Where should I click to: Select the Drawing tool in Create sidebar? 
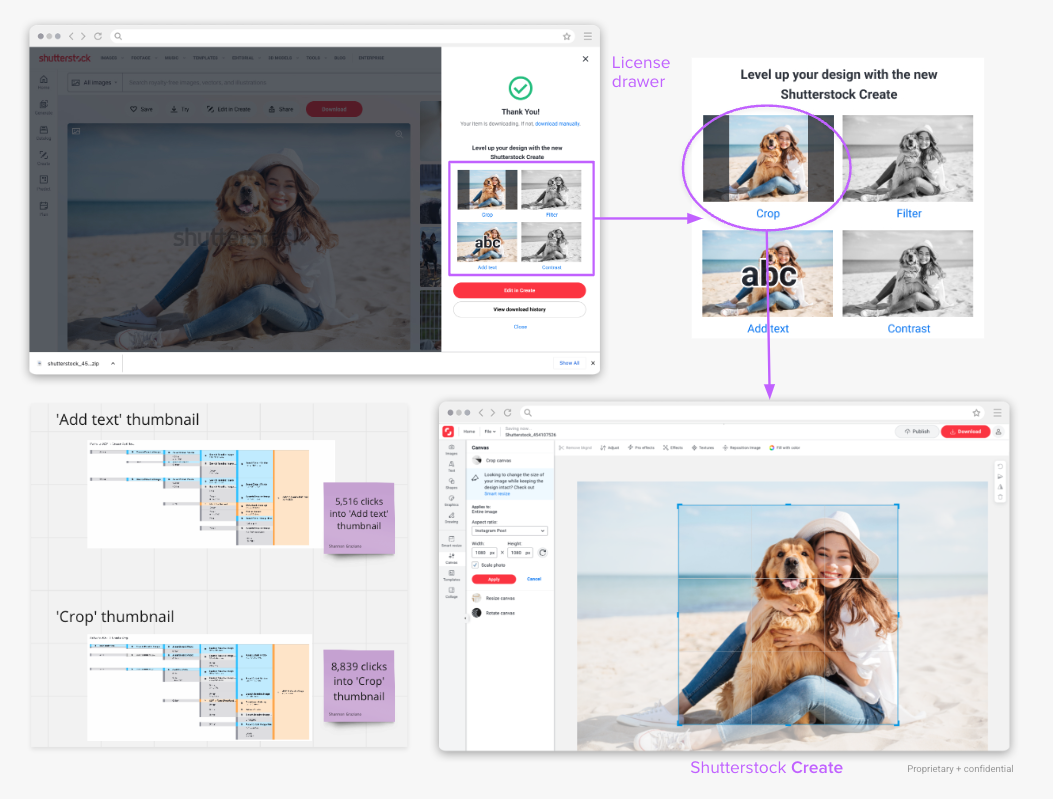pos(451,518)
